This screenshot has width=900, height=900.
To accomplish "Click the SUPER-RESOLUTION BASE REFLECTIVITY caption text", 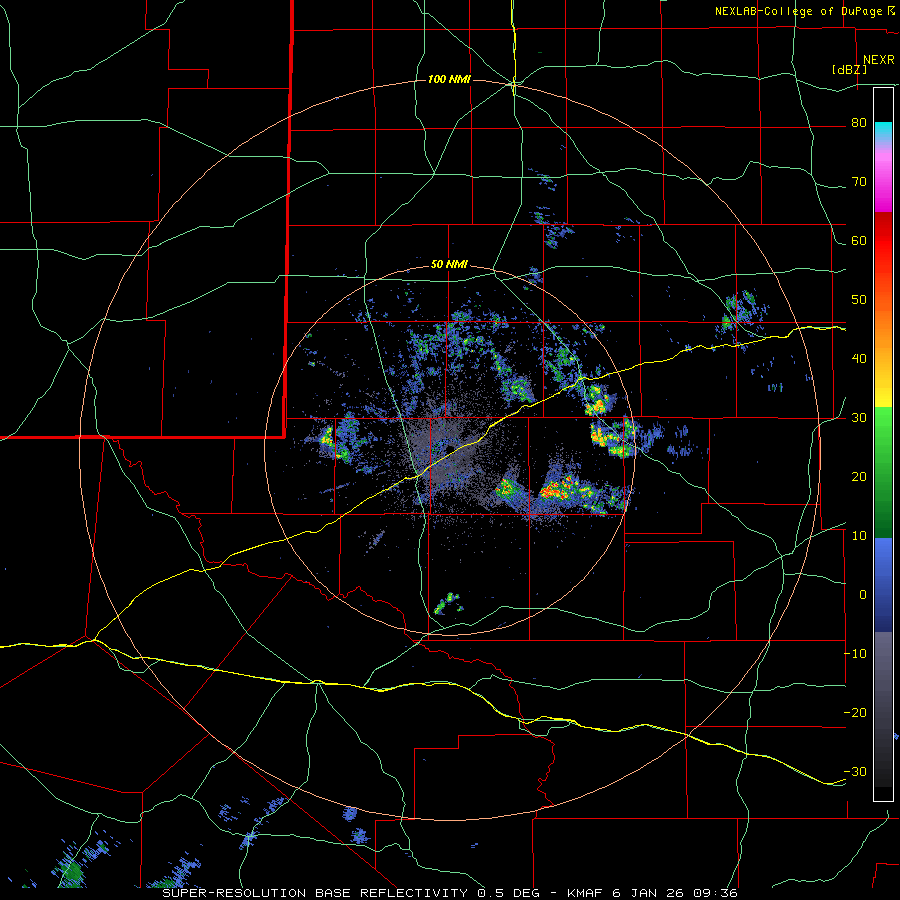I will [x=315, y=893].
